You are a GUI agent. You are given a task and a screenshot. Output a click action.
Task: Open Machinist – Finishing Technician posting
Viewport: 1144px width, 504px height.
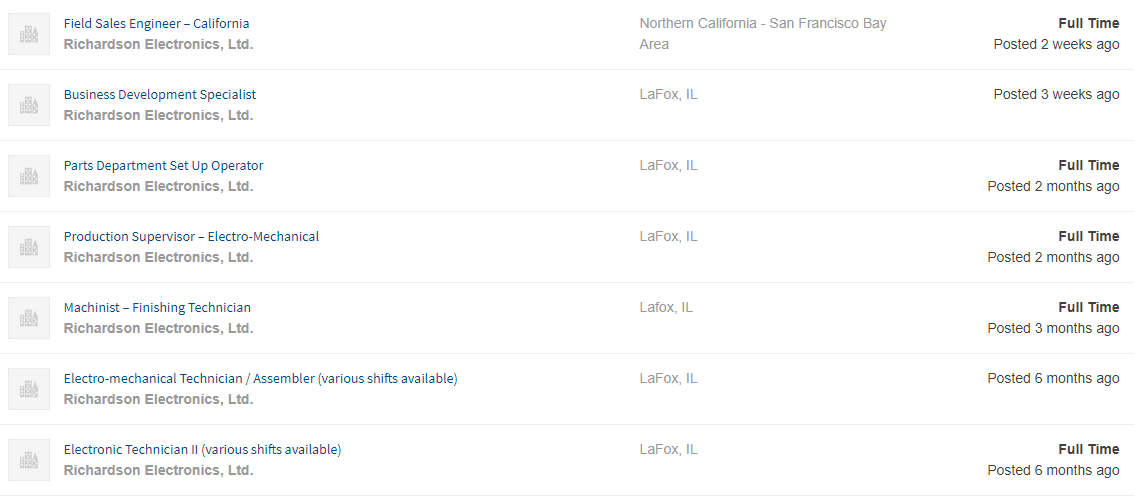[x=157, y=307]
